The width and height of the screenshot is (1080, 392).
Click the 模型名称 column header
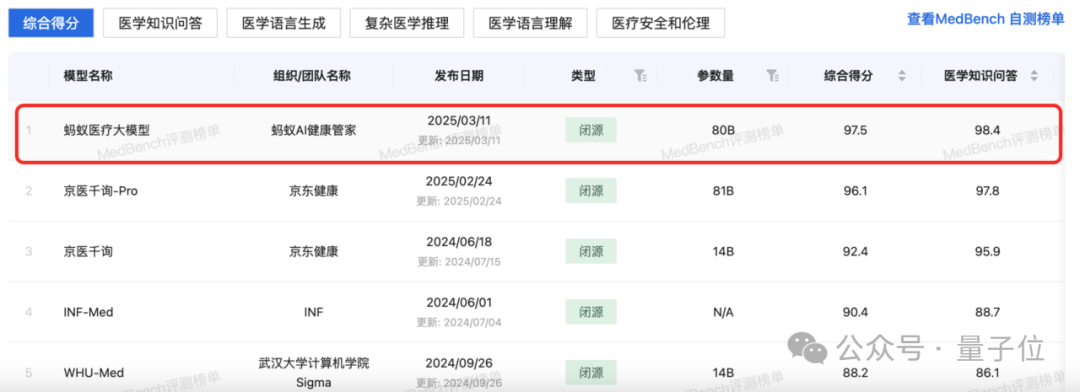coord(88,76)
